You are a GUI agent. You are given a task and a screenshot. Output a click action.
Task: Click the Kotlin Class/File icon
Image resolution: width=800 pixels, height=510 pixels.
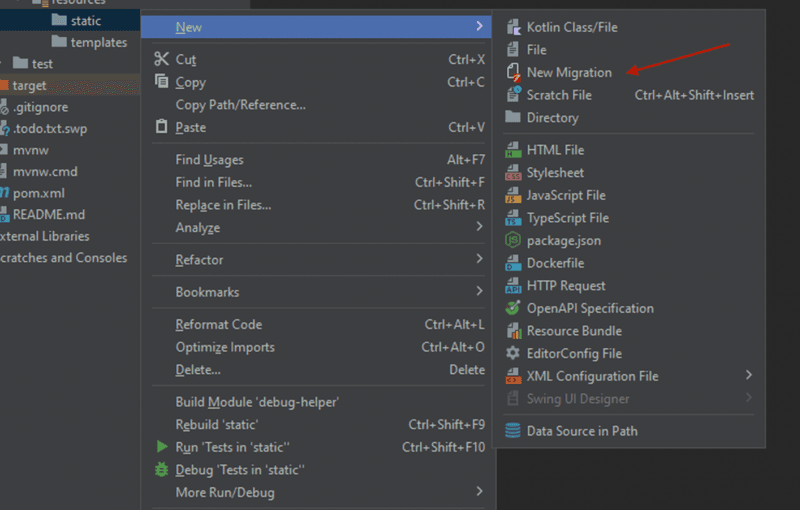(x=513, y=27)
